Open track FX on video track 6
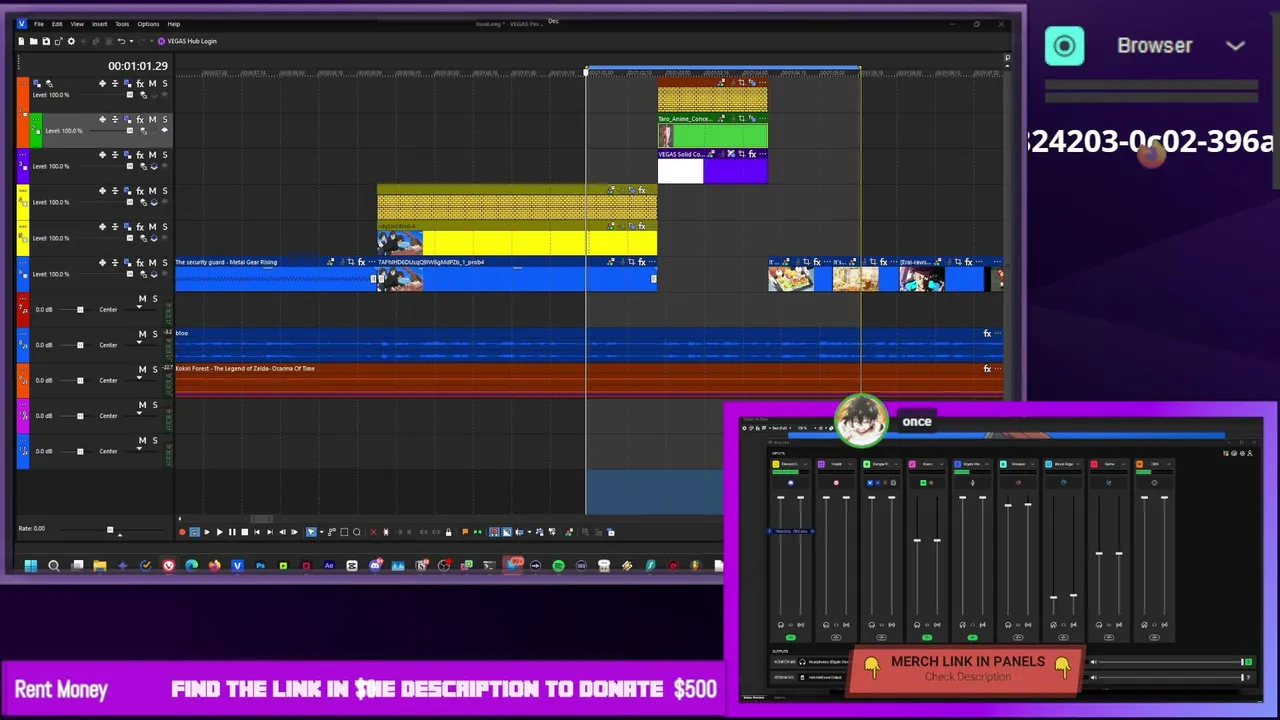 140,262
